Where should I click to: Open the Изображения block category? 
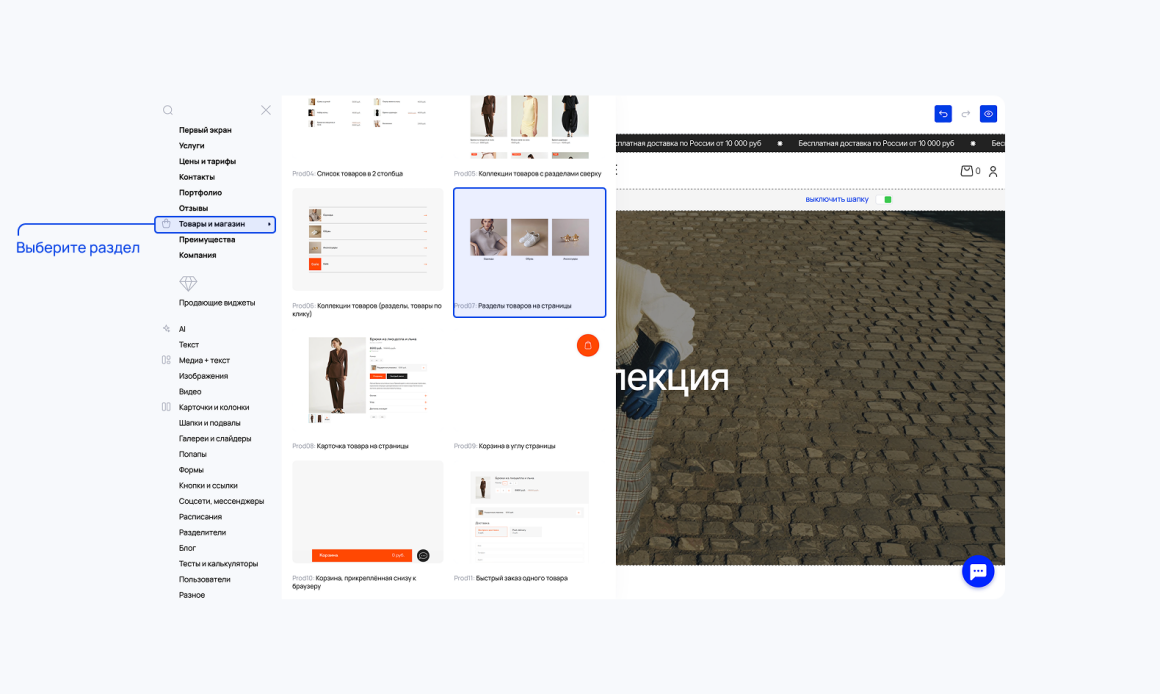click(x=203, y=376)
